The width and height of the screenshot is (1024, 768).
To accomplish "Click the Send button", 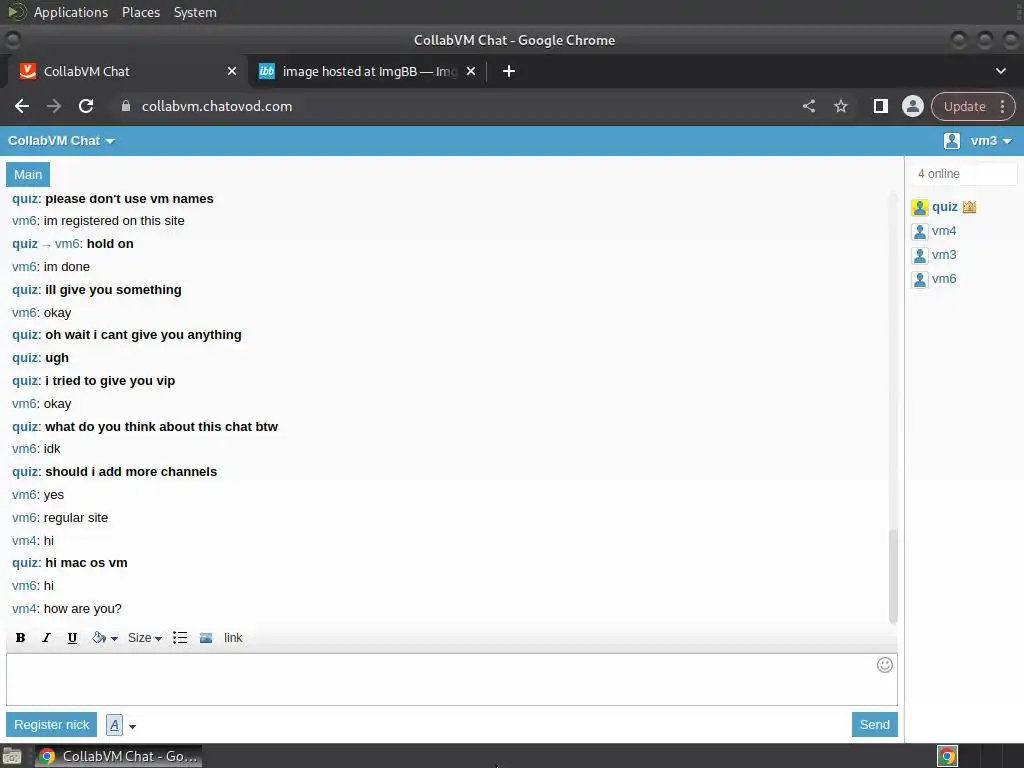I will (874, 724).
